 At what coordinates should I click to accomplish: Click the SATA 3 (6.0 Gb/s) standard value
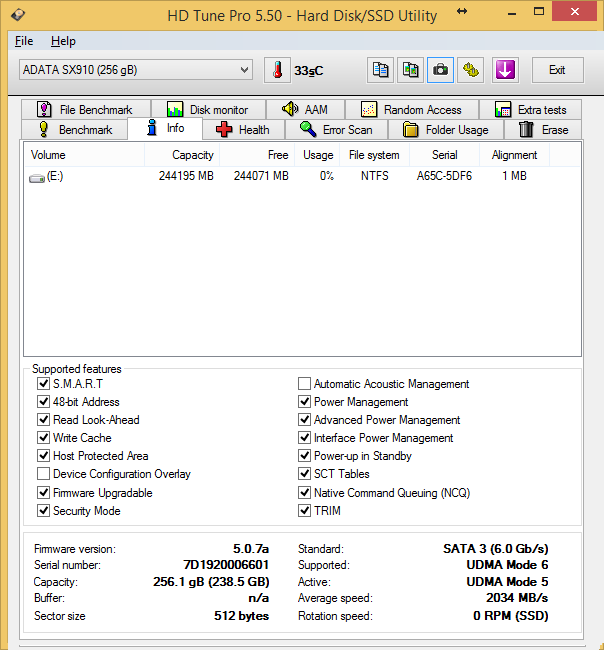[496, 549]
